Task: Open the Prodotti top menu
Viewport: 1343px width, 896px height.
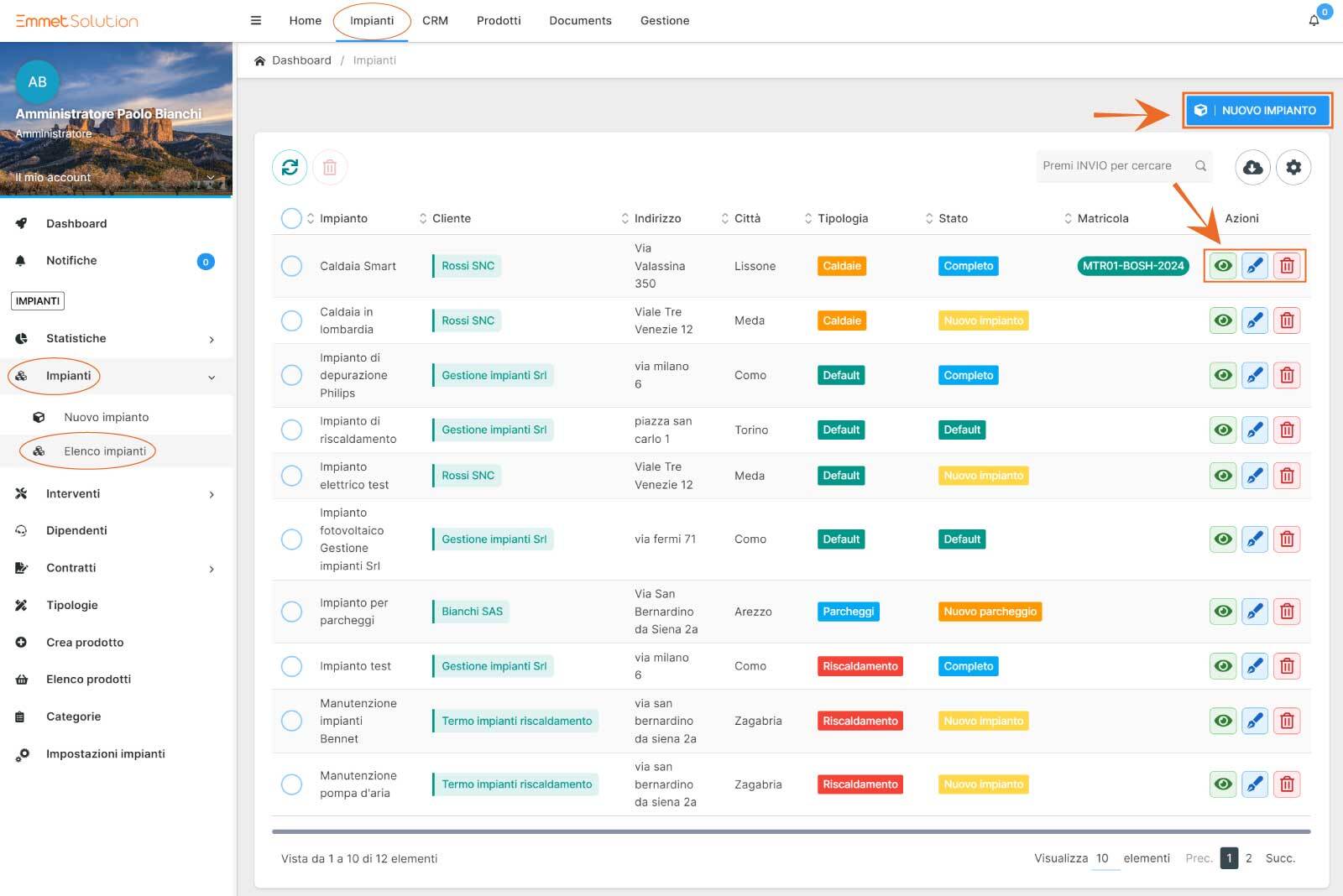Action: tap(499, 20)
